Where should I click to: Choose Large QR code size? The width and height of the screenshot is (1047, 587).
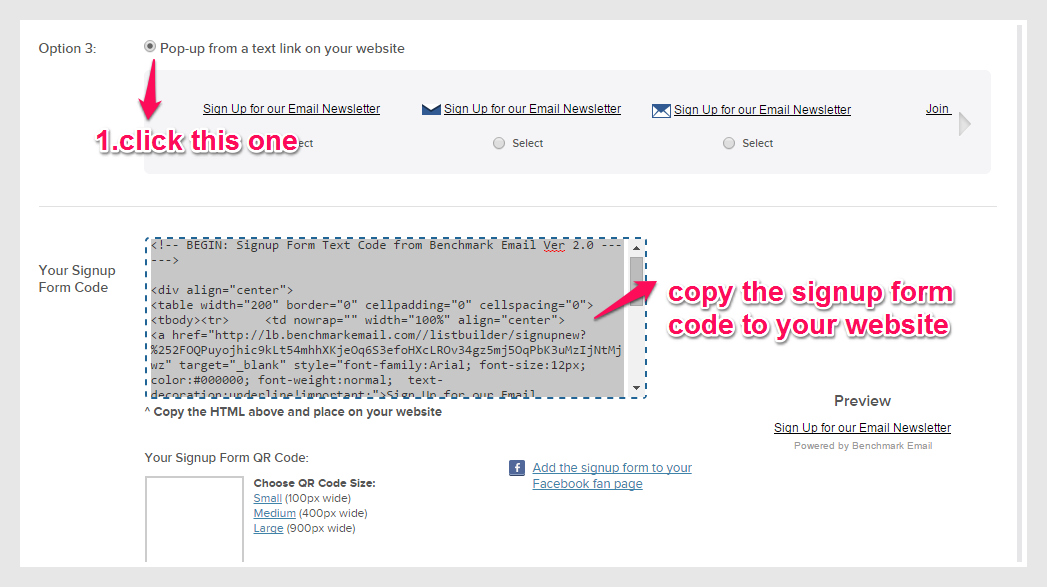tap(268, 528)
